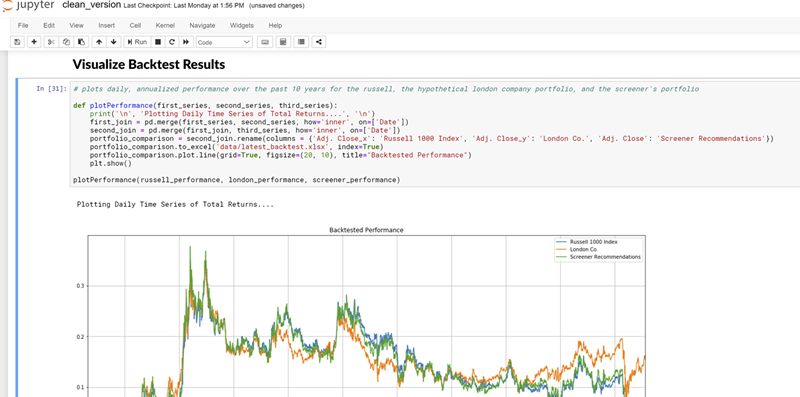The width and height of the screenshot is (800, 397).
Task: Click inside the plotPerformance code cell
Action: (x=434, y=134)
